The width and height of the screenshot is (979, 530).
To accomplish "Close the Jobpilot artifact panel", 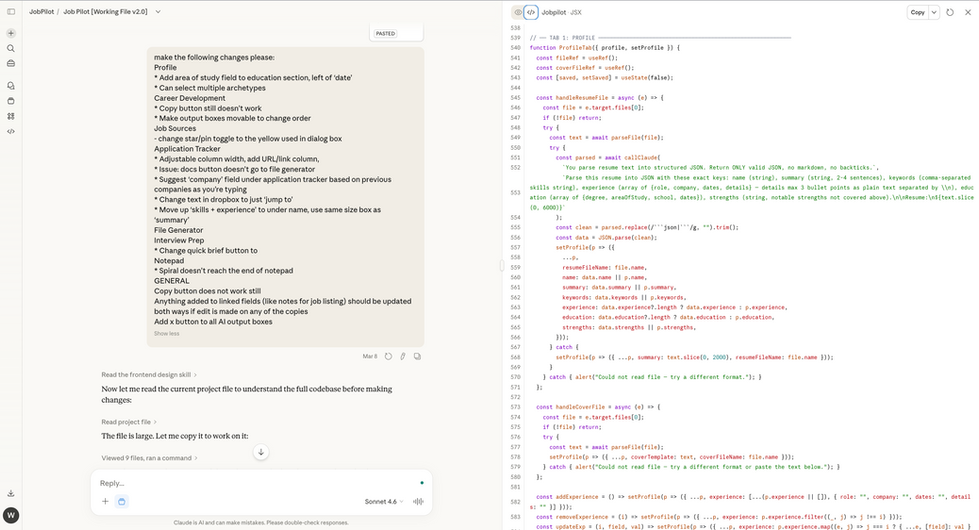I will tap(968, 12).
